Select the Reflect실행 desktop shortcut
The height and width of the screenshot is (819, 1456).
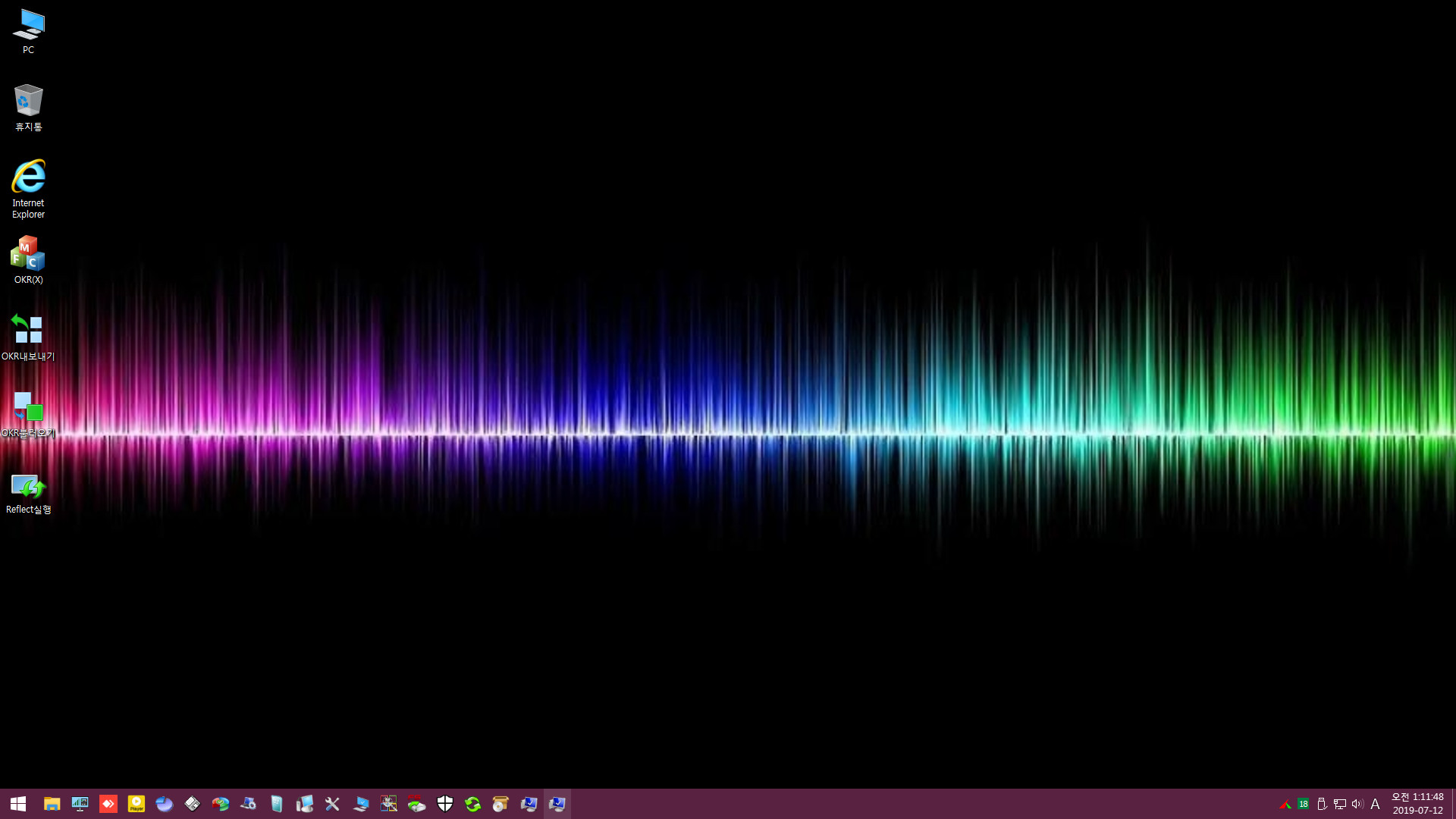28,494
